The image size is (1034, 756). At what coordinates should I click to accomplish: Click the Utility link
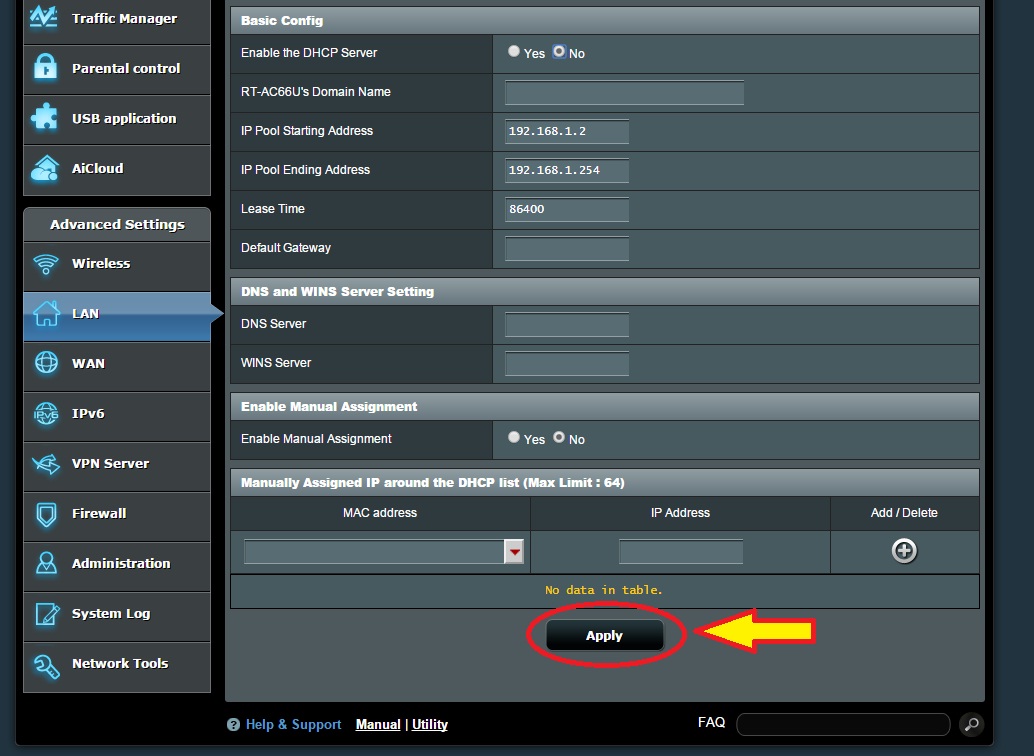(x=430, y=725)
